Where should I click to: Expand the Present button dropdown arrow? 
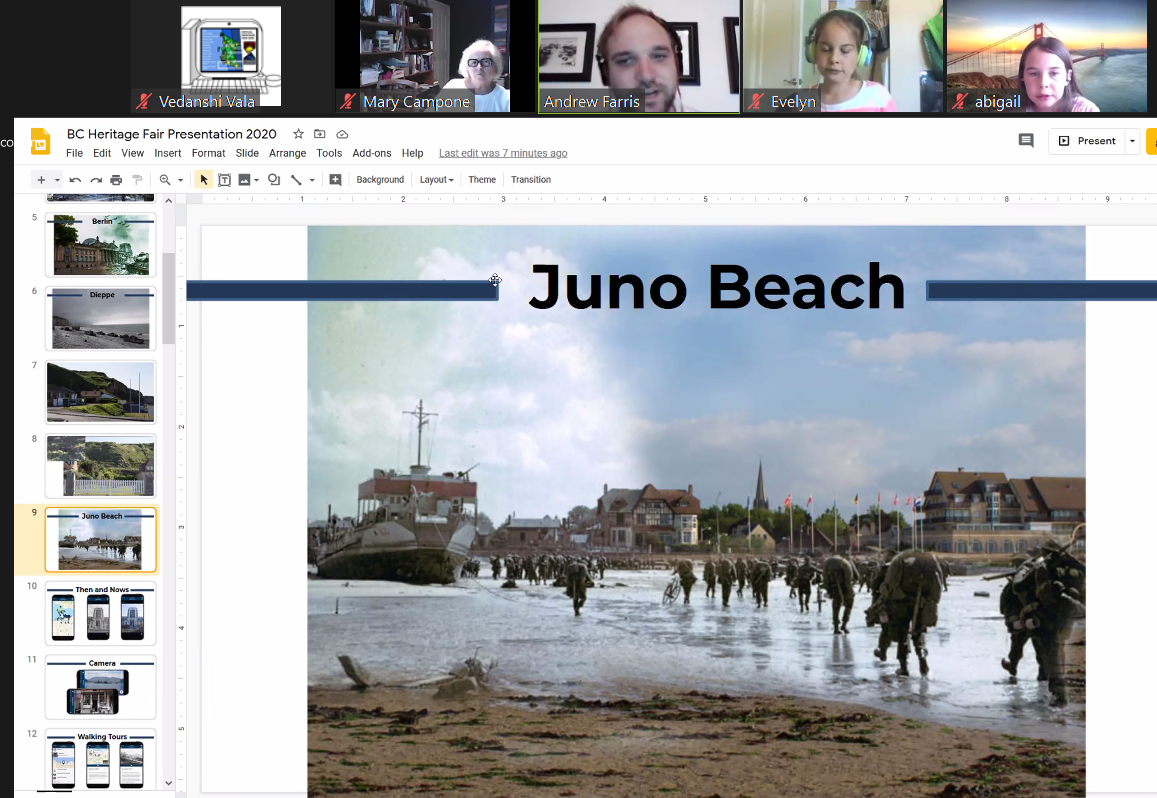click(x=1132, y=141)
